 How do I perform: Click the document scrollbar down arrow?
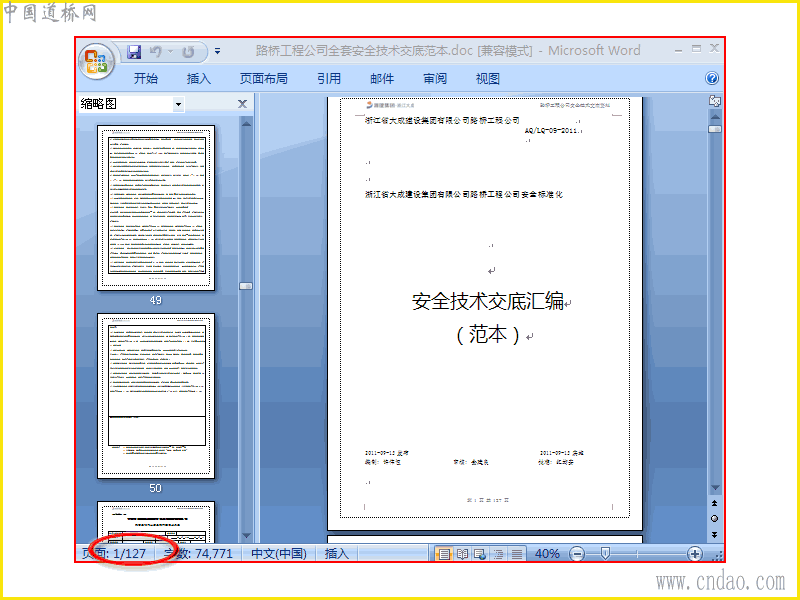point(715,488)
